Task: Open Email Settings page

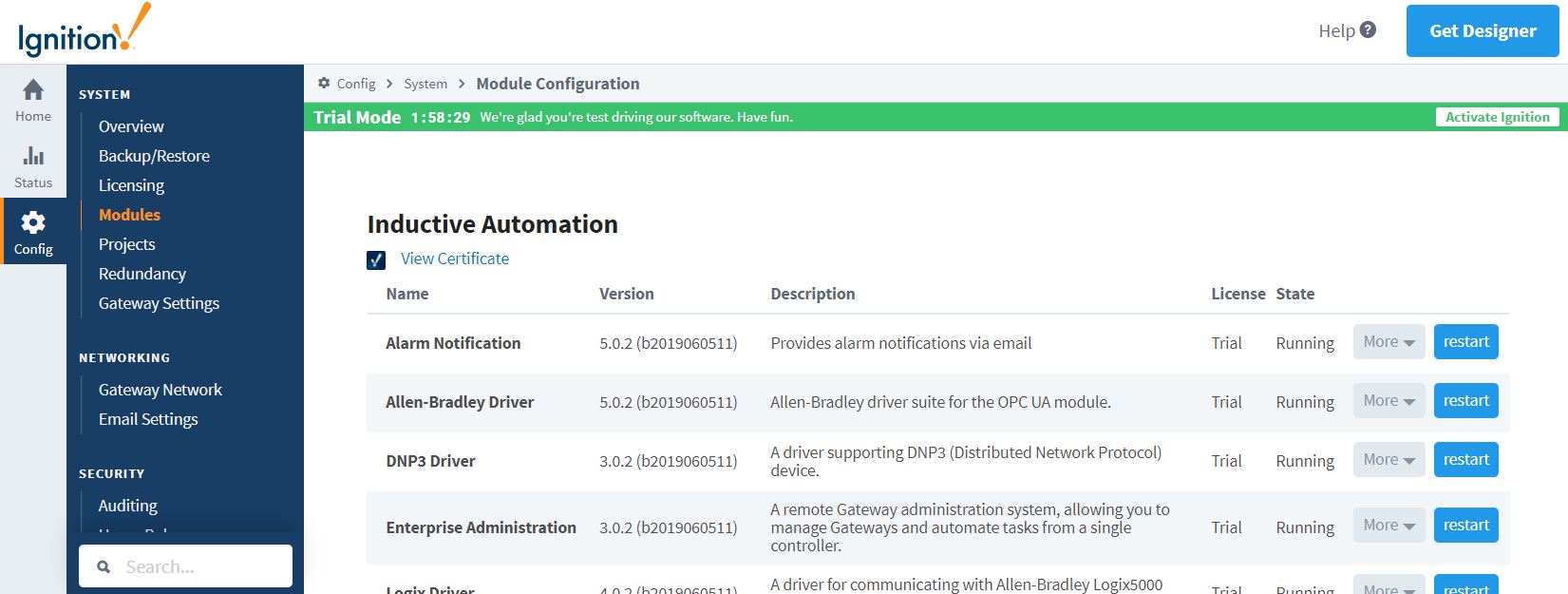Action: (148, 419)
